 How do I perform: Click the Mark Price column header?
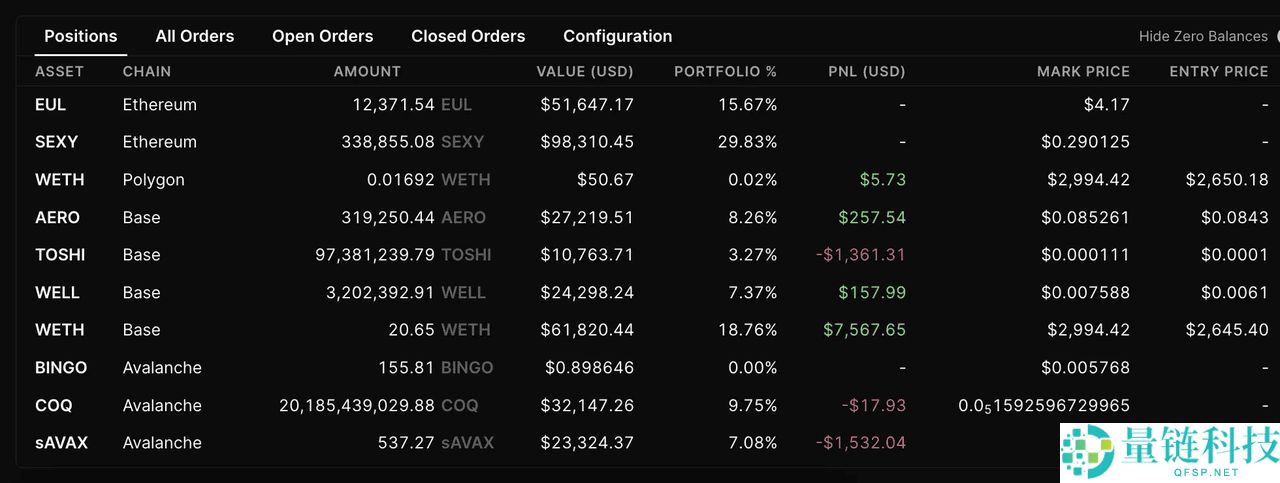tap(1083, 72)
